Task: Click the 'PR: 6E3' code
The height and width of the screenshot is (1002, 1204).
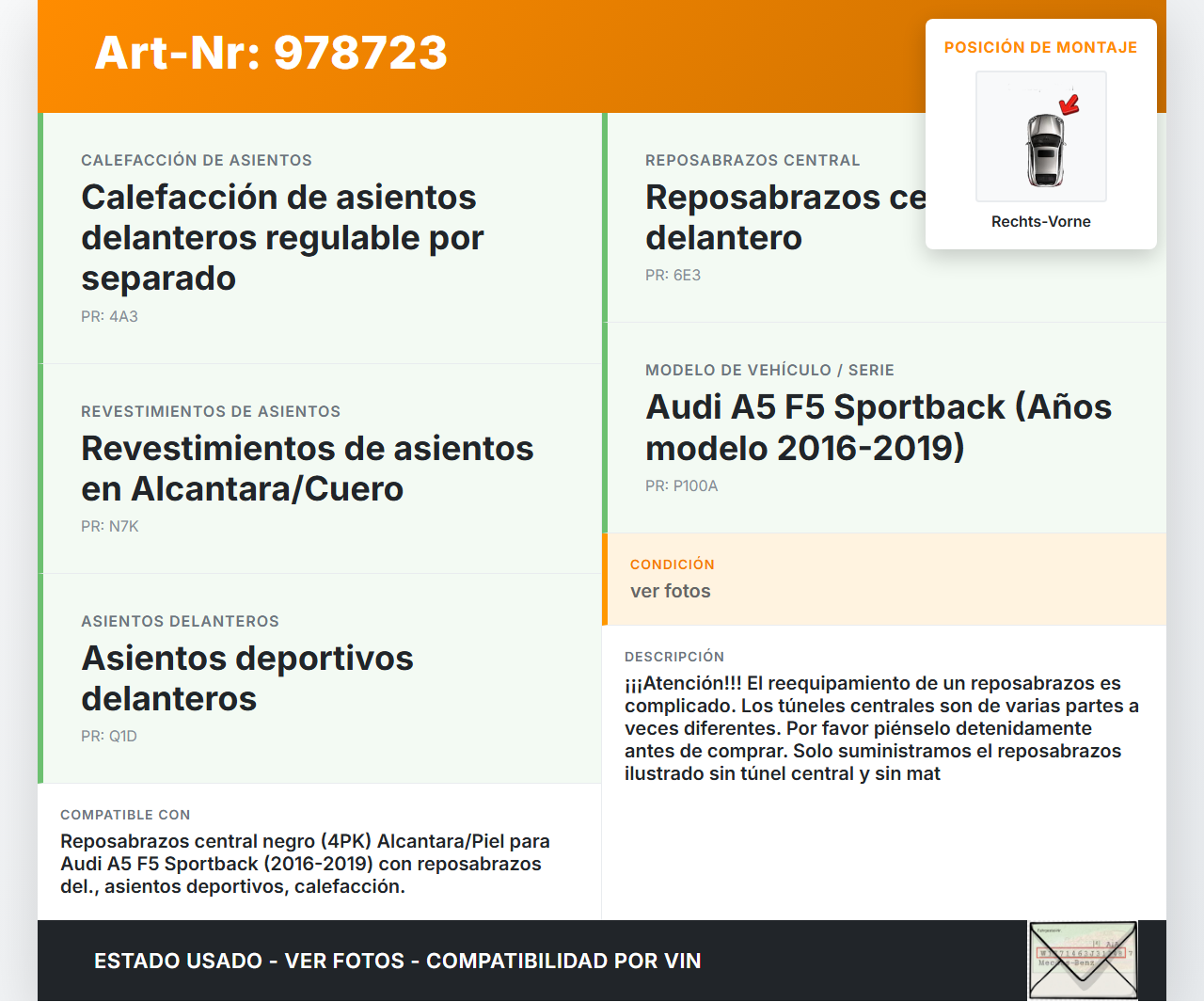Action: 673,276
